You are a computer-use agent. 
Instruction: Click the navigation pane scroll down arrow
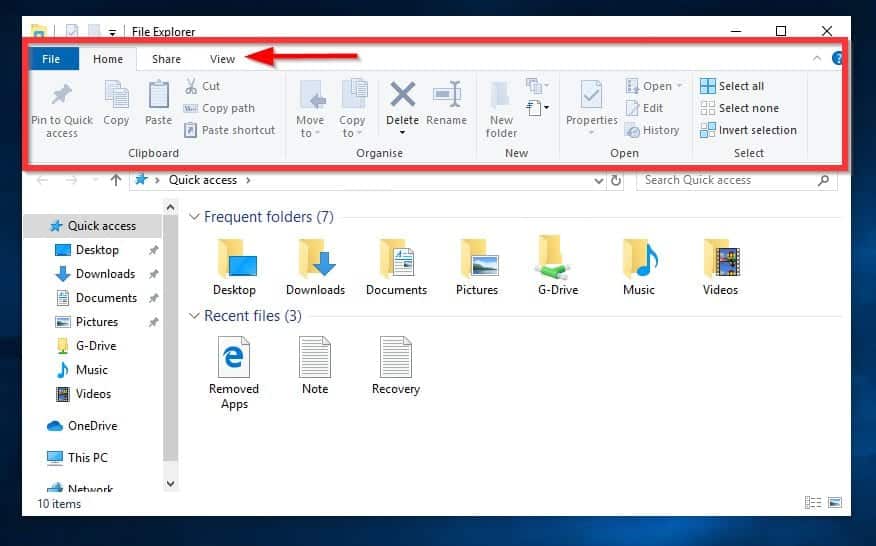(x=170, y=483)
